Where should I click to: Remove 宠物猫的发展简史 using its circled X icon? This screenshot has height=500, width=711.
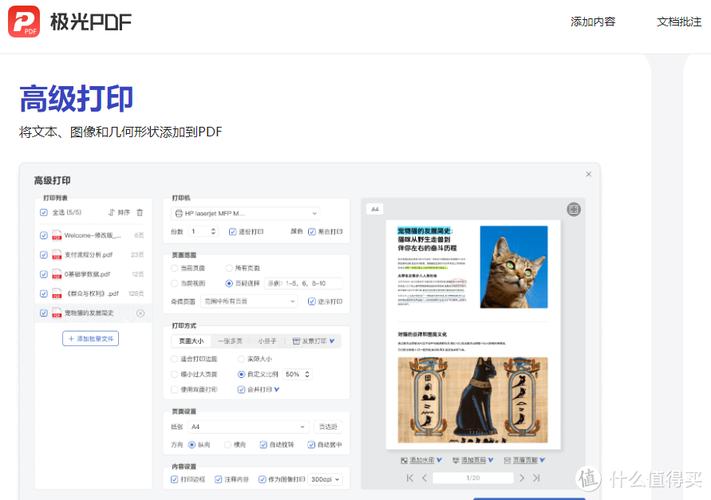[x=141, y=313]
